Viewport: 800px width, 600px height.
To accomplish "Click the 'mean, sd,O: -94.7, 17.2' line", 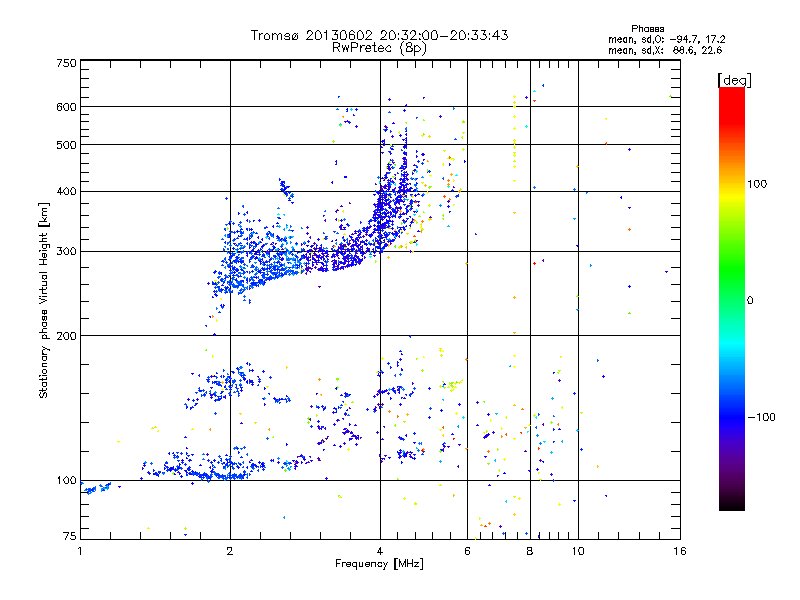I will pyautogui.click(x=666, y=39).
